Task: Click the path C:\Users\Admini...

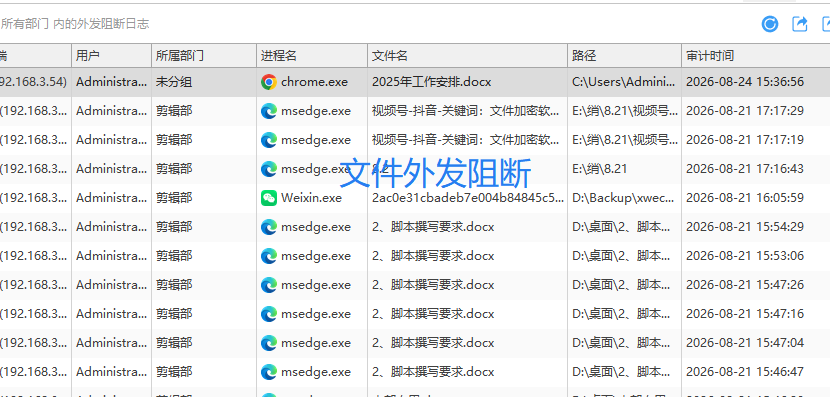Action: [624, 82]
